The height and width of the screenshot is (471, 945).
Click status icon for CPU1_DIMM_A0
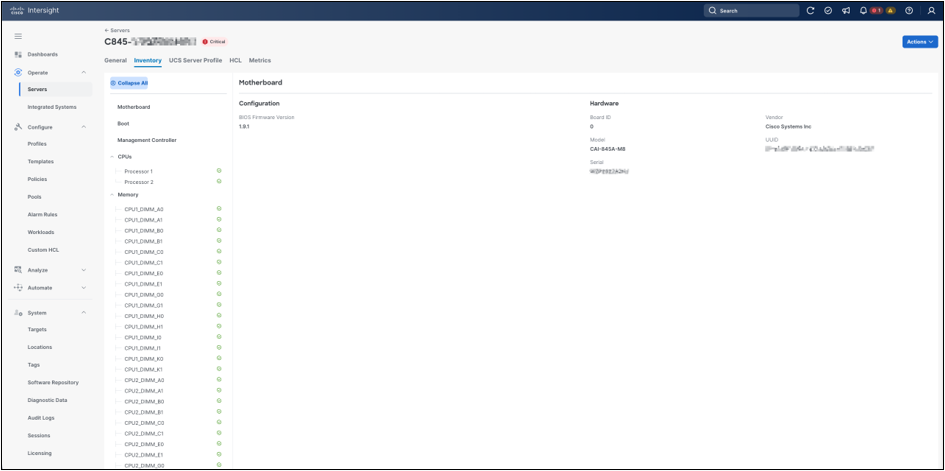[219, 208]
